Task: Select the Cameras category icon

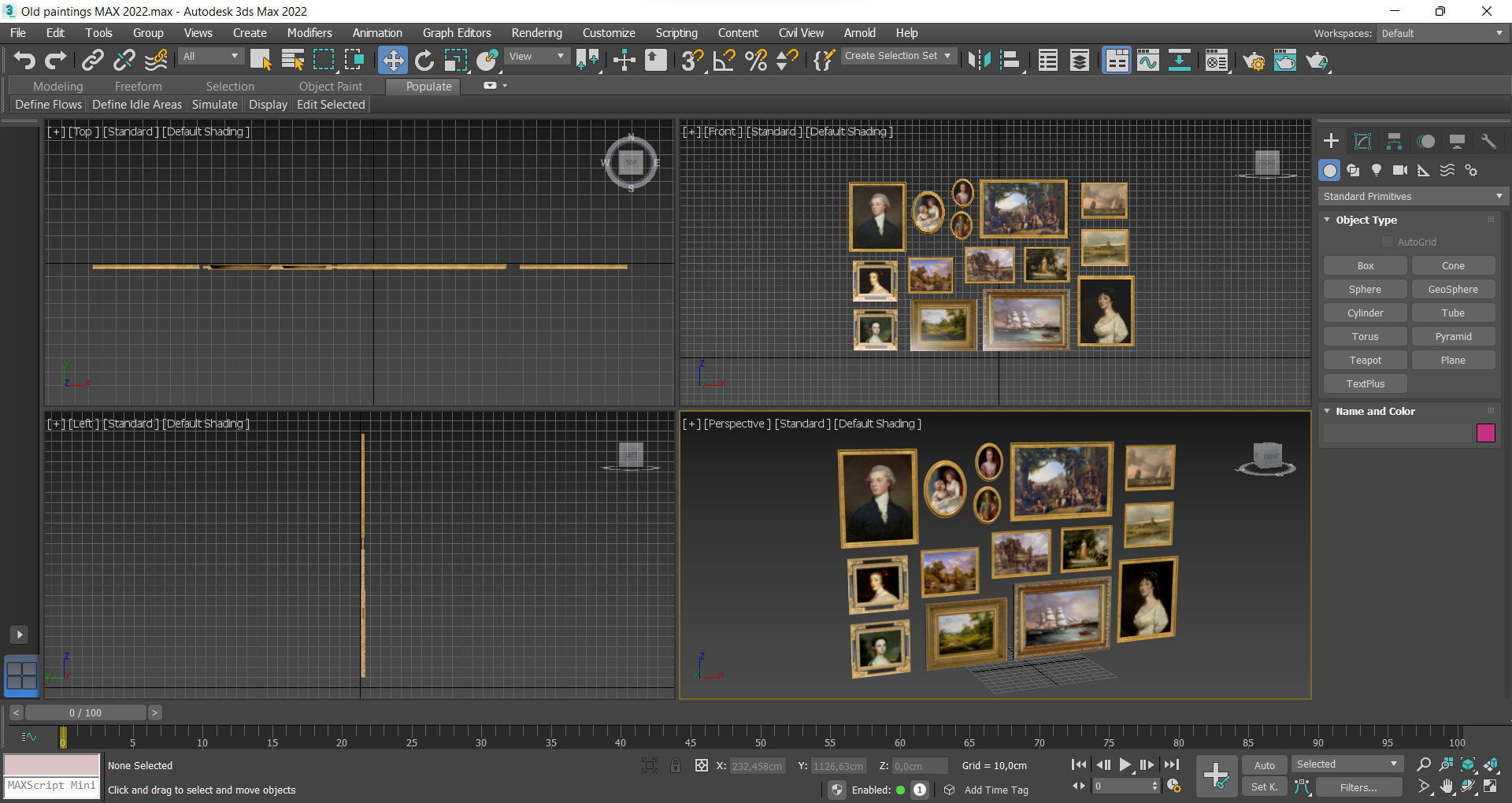Action: (x=1400, y=170)
